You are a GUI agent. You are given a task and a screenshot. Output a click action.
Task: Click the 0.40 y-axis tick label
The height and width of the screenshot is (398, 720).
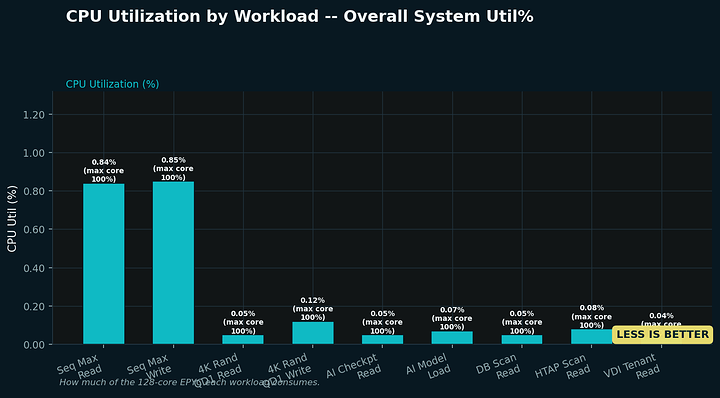(34, 268)
